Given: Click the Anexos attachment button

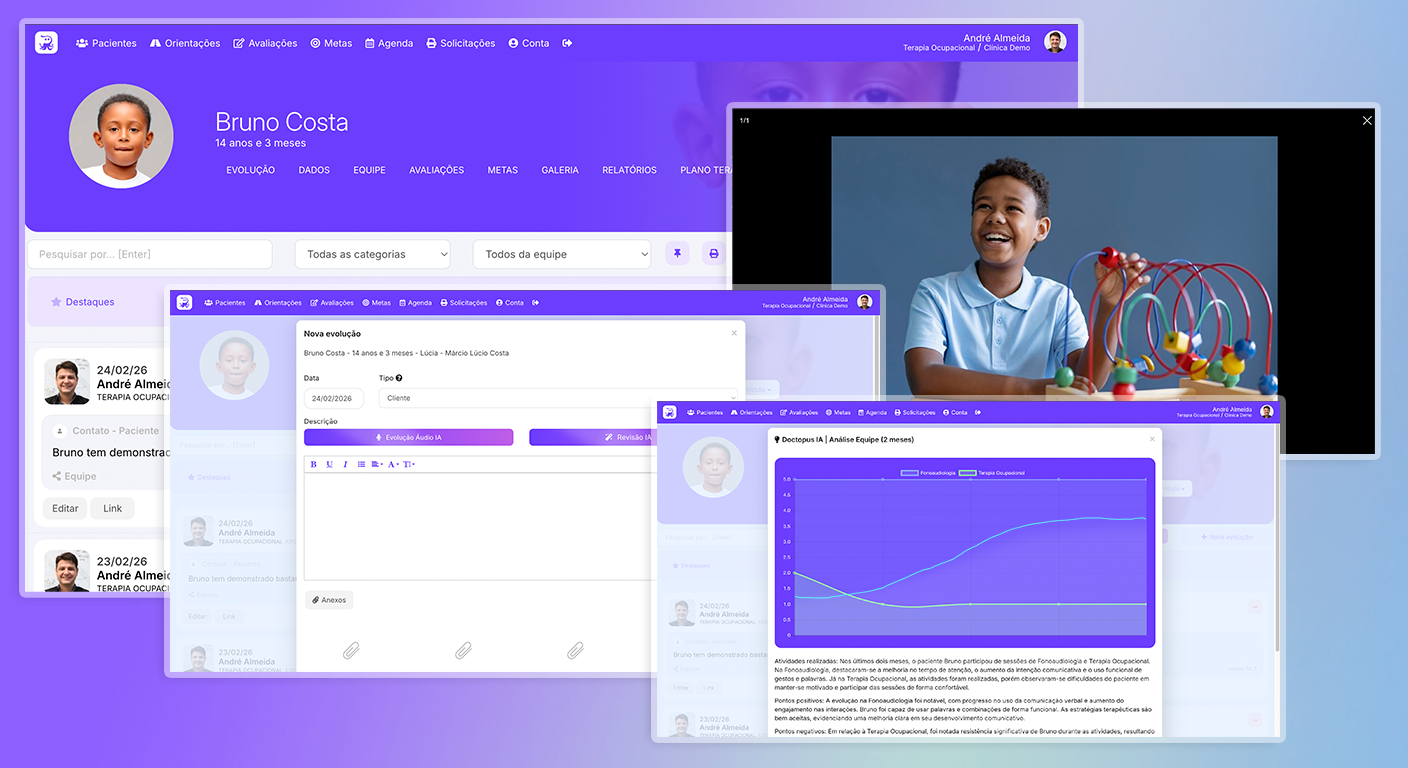Looking at the screenshot, I should coord(329,600).
